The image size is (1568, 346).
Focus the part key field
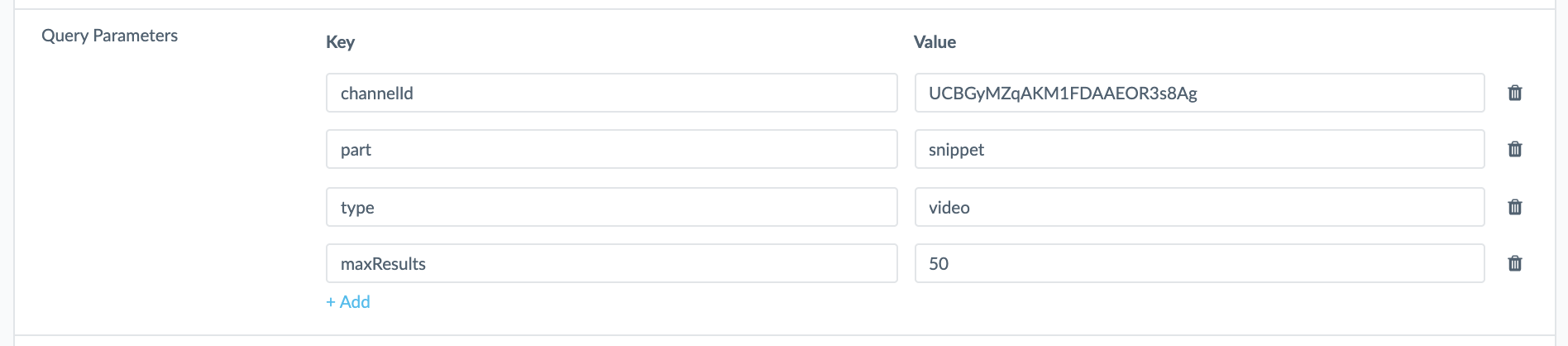(612, 149)
